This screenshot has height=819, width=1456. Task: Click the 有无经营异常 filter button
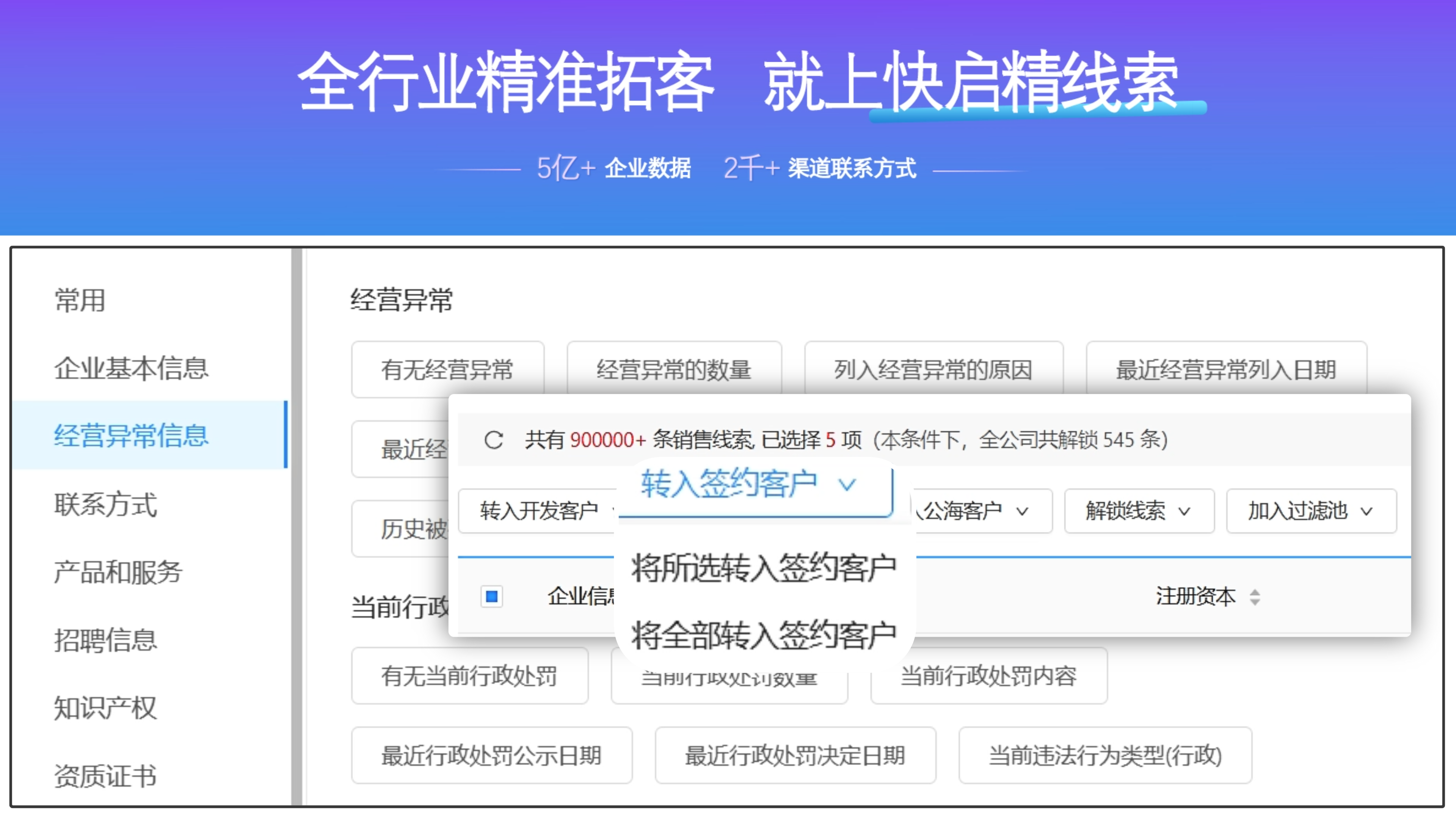click(448, 369)
